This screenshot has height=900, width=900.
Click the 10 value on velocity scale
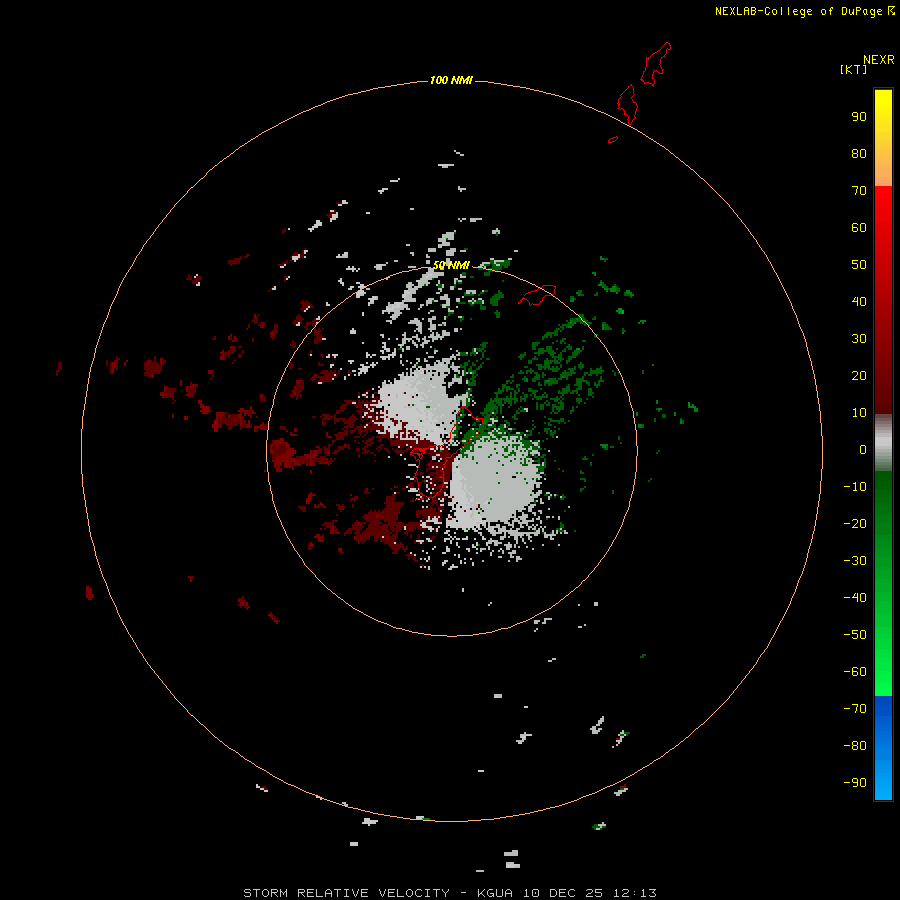tap(859, 413)
